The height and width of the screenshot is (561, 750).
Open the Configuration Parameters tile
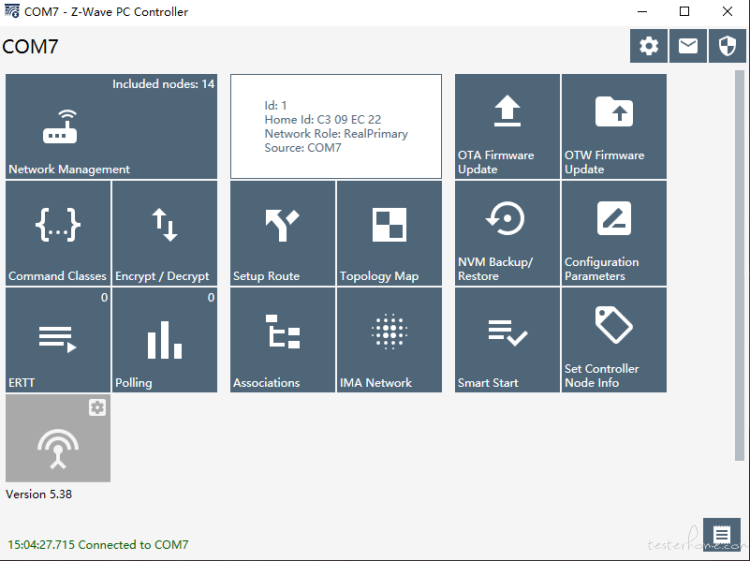click(x=614, y=233)
